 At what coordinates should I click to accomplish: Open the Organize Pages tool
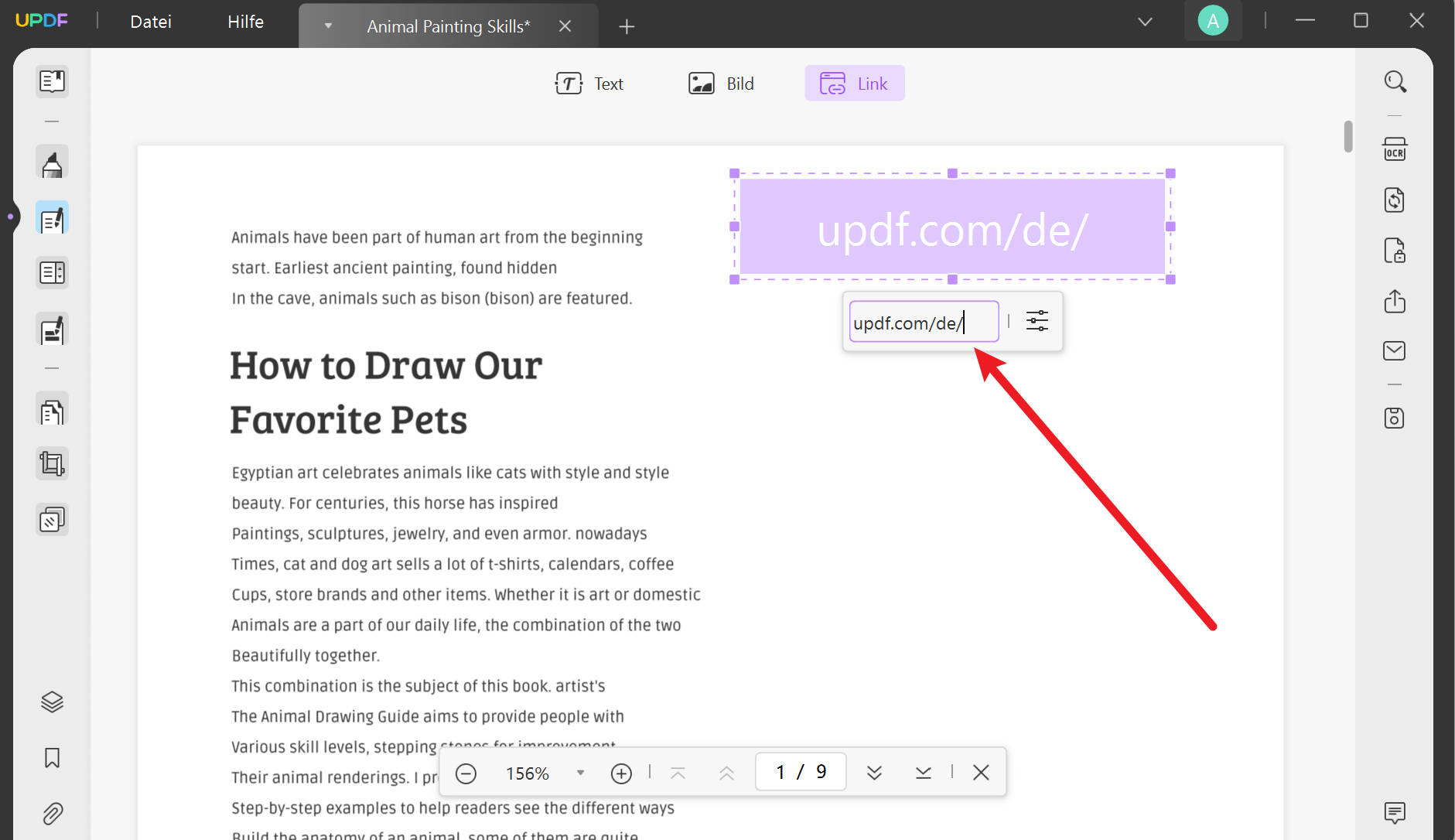(x=52, y=409)
